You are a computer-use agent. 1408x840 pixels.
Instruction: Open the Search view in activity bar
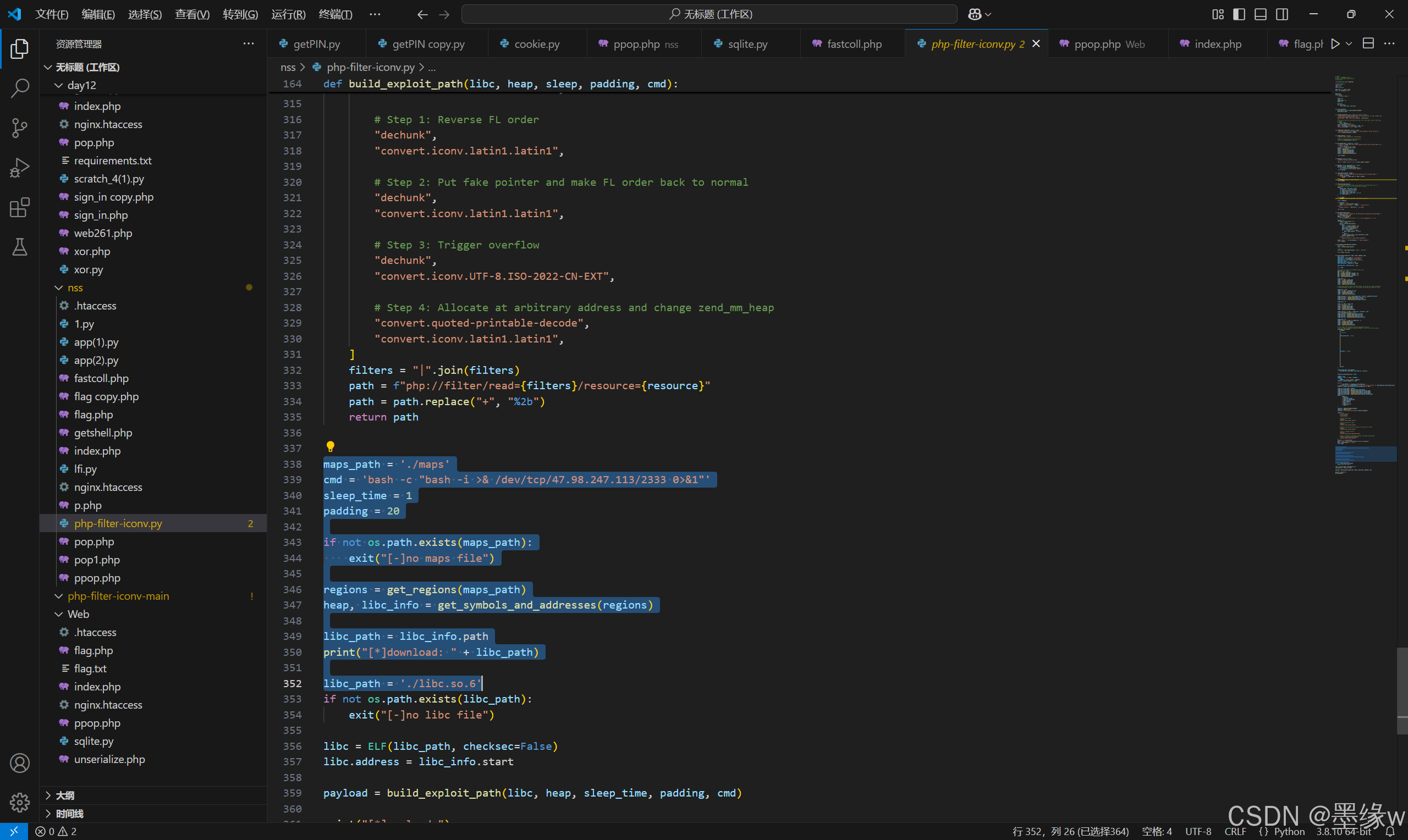(x=20, y=88)
